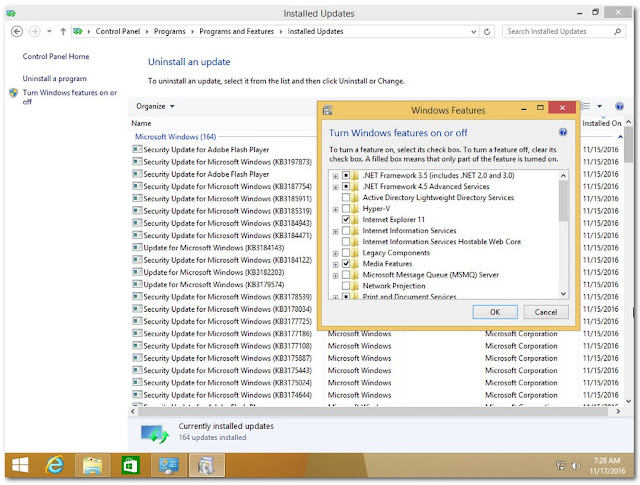The width and height of the screenshot is (640, 485).
Task: Click icon of Update KB3184143 row
Action: pyautogui.click(x=137, y=247)
